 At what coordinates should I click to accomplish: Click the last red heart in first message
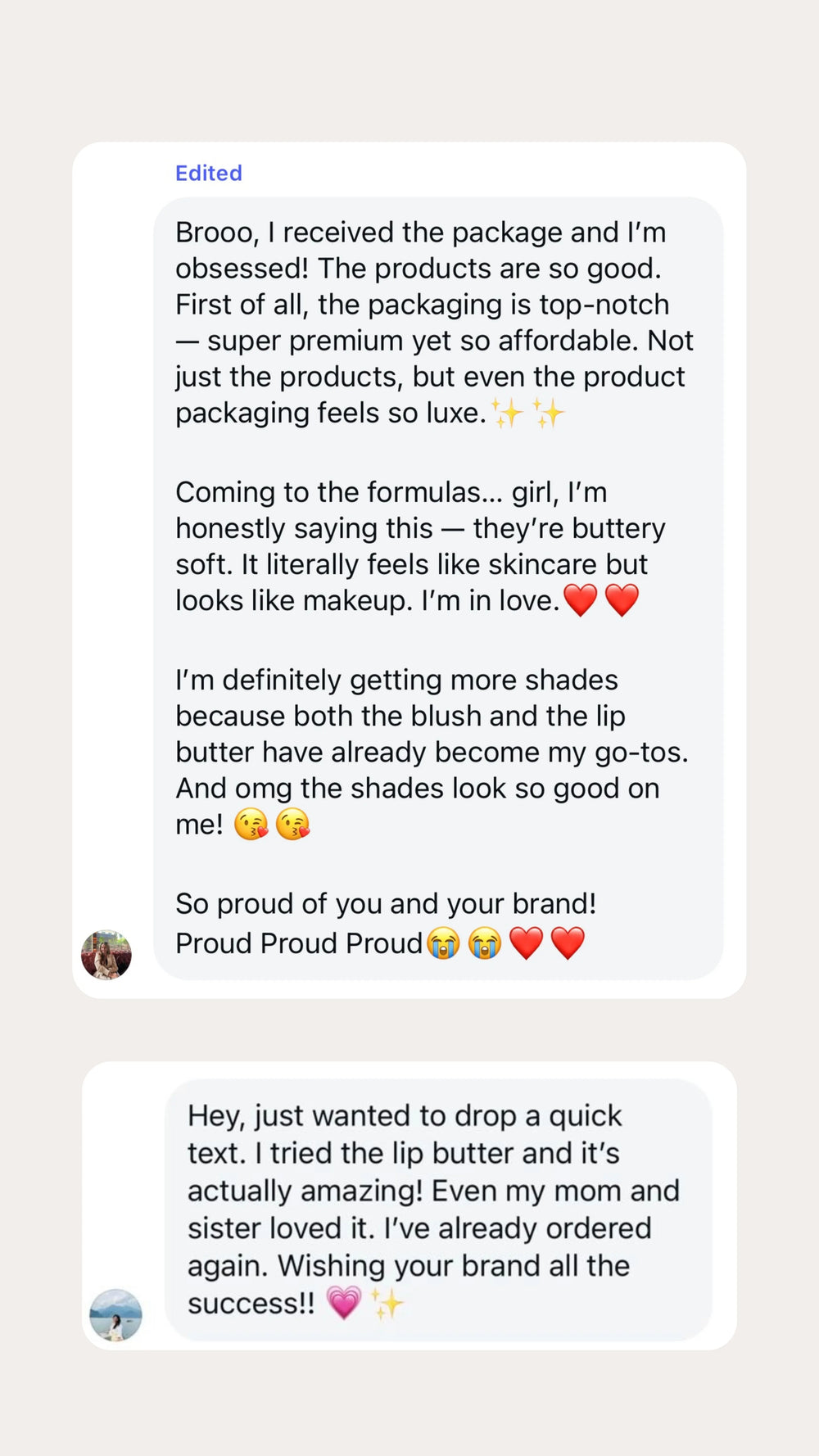(568, 943)
